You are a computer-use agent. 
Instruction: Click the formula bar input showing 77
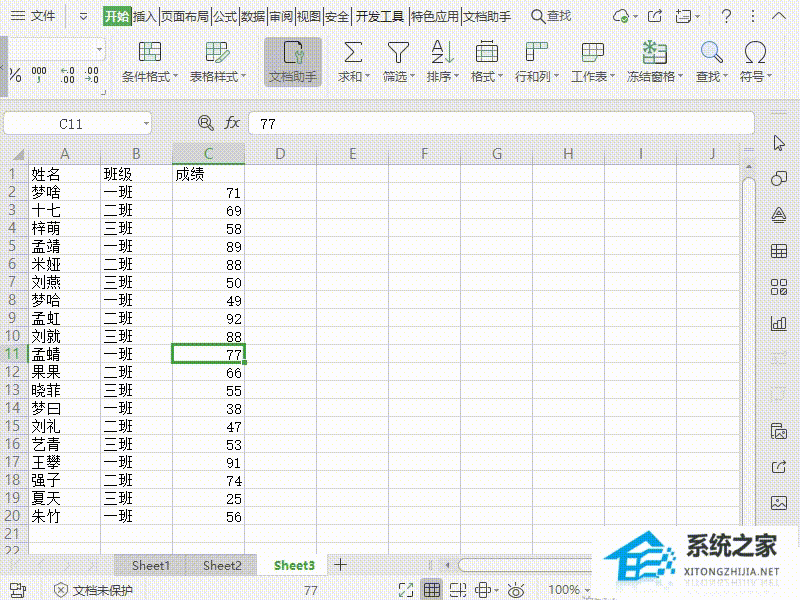coord(501,123)
